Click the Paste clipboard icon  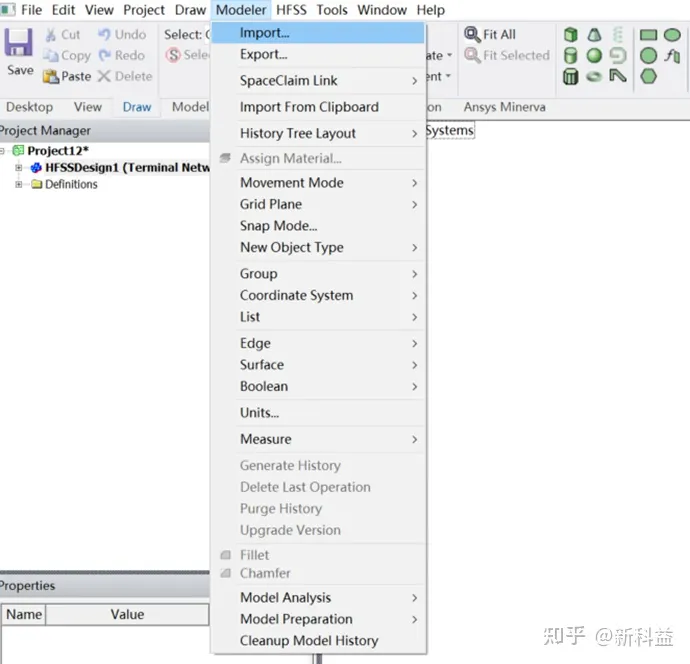tap(51, 77)
